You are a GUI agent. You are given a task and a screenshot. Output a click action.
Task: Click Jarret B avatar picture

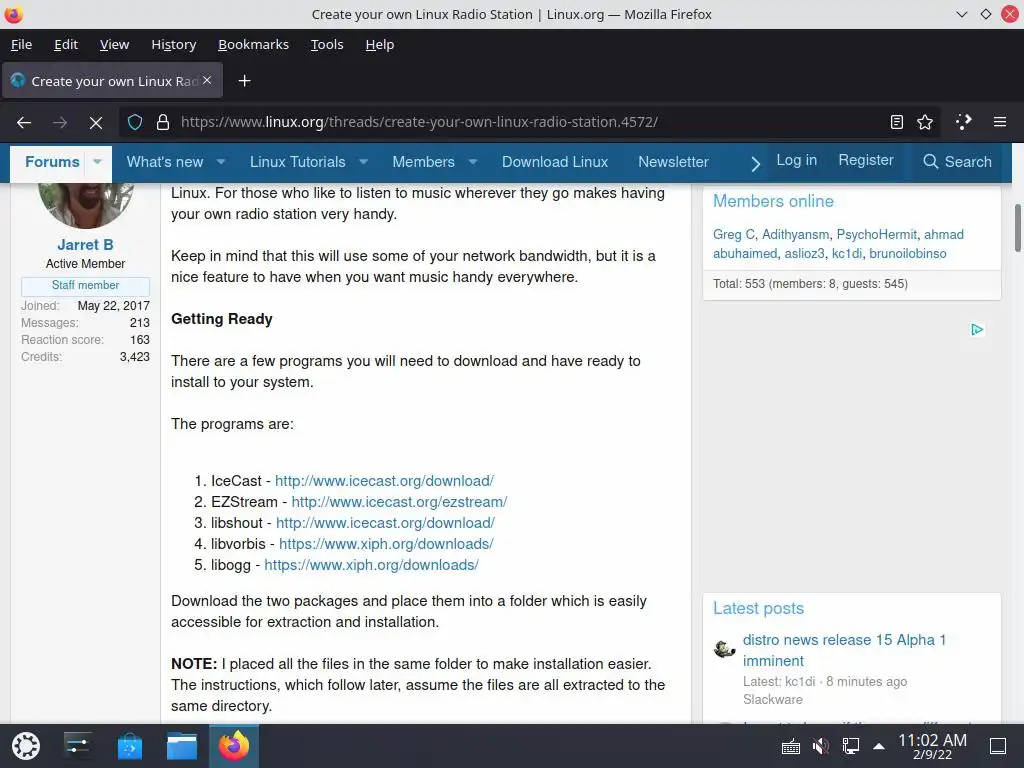tap(86, 206)
